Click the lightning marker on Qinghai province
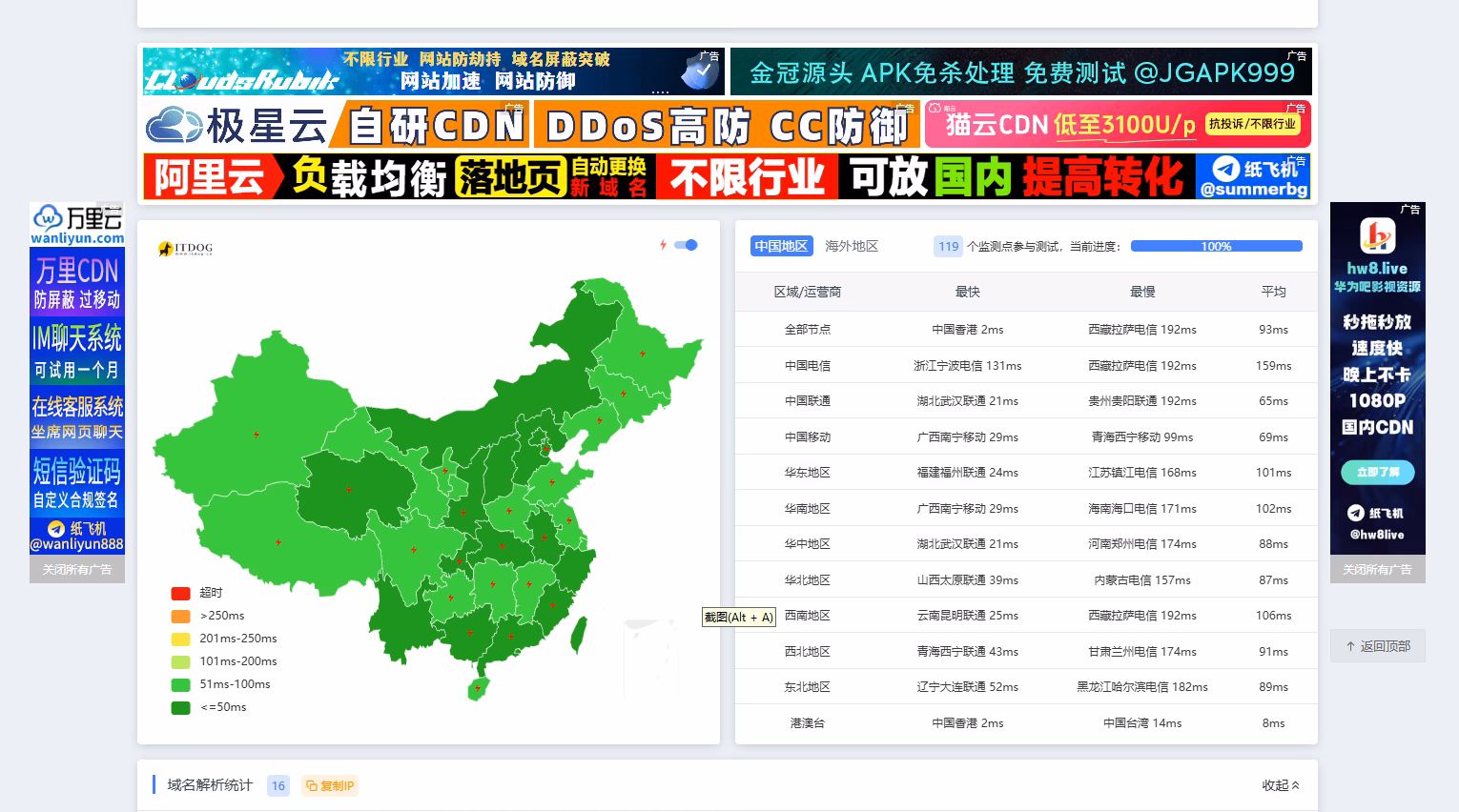This screenshot has width=1459, height=812. (x=349, y=490)
